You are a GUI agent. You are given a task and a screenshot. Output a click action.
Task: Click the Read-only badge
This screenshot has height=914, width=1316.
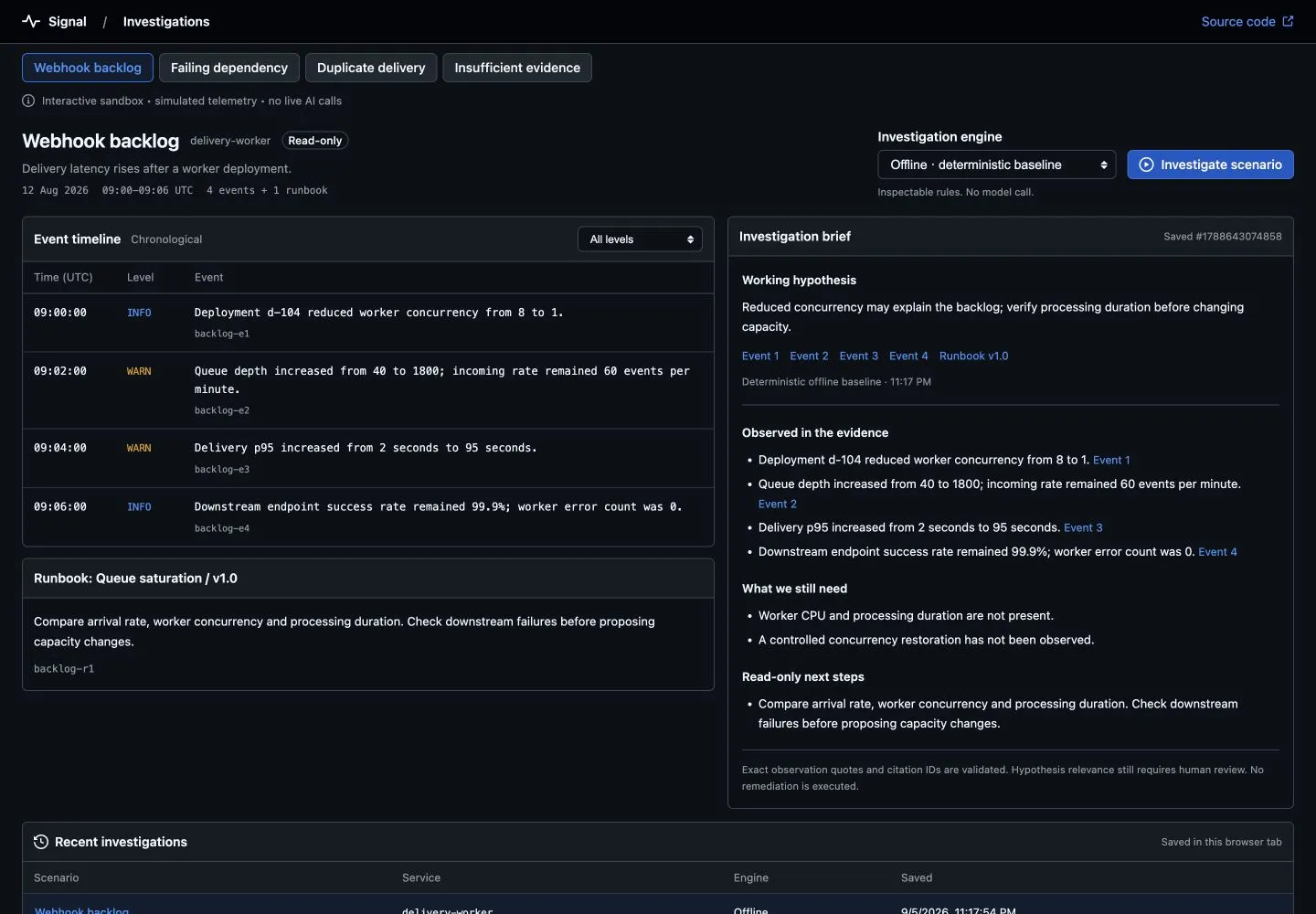click(x=315, y=141)
